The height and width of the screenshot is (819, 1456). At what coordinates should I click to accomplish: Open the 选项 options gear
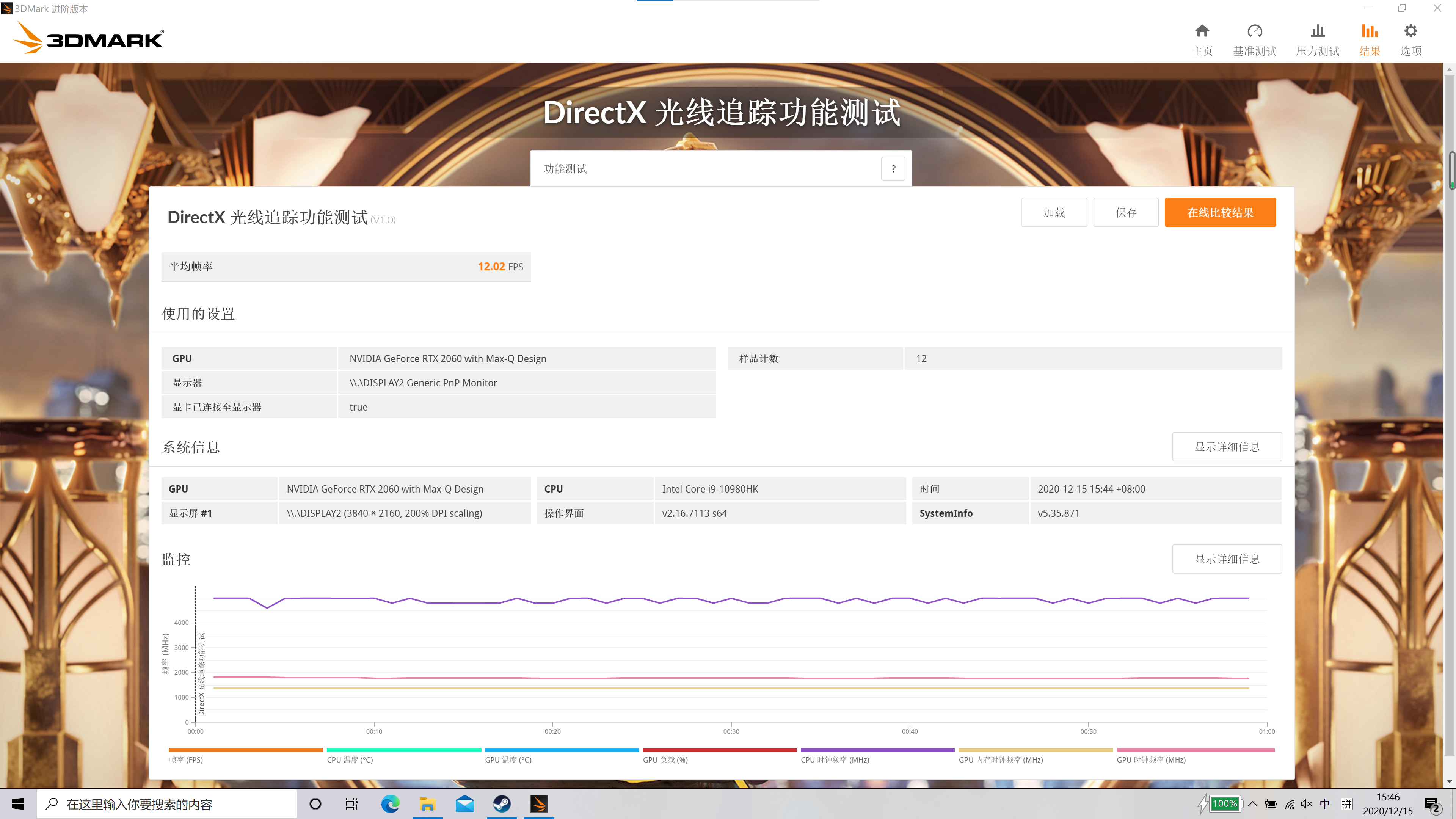coord(1411,39)
